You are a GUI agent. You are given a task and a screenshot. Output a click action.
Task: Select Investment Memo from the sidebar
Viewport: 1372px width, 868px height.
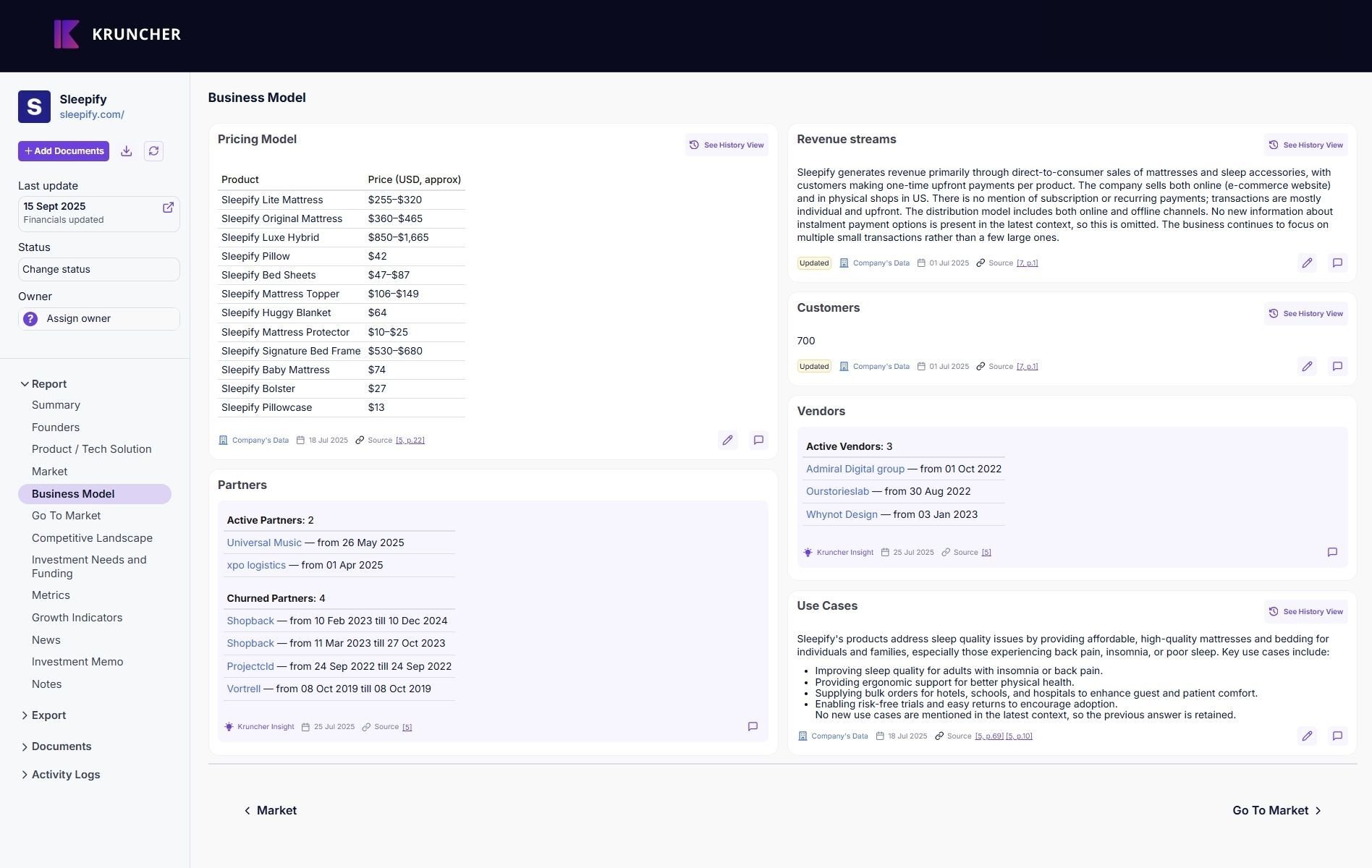click(77, 662)
